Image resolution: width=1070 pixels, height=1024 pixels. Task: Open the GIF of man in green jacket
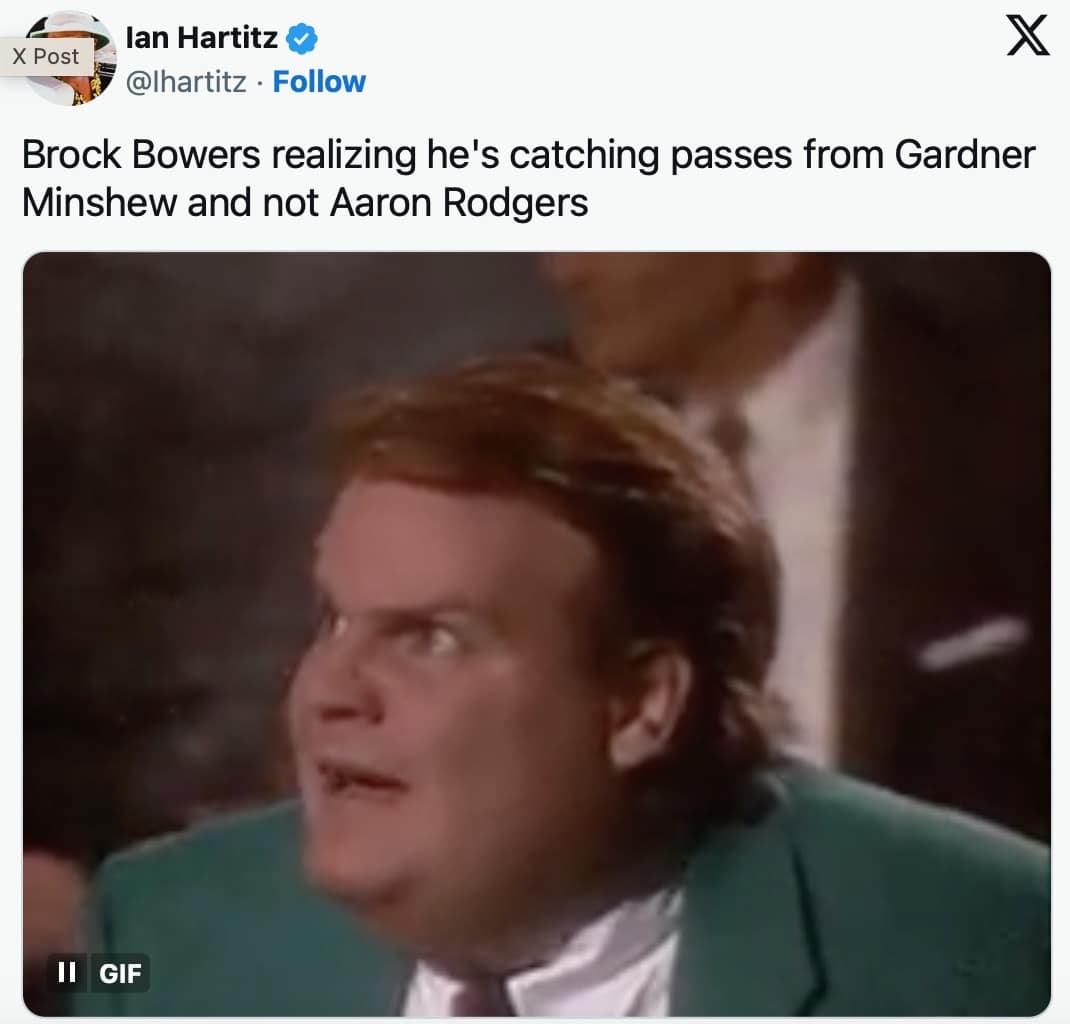536,634
